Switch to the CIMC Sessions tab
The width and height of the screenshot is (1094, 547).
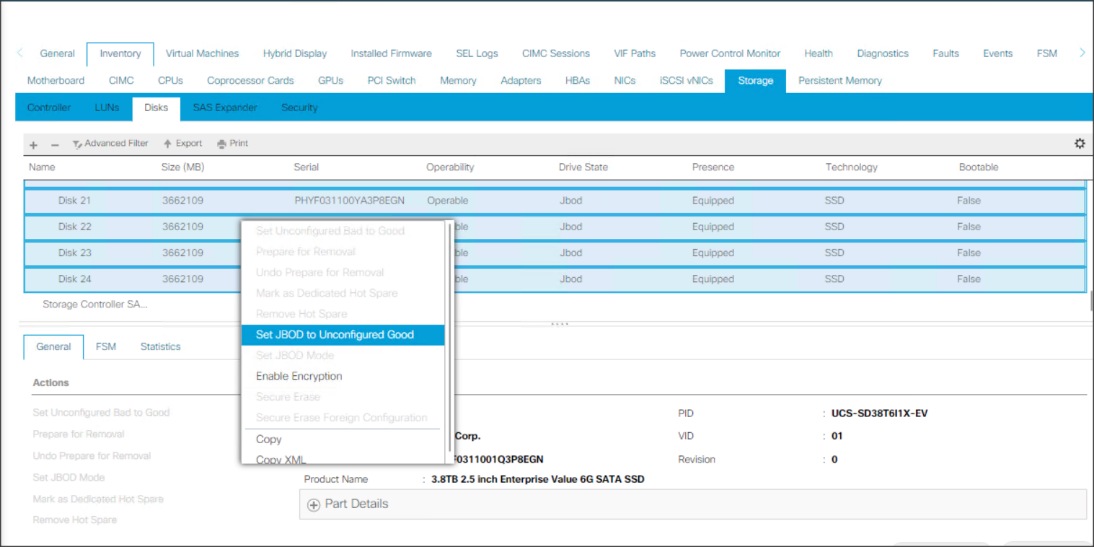coord(555,53)
